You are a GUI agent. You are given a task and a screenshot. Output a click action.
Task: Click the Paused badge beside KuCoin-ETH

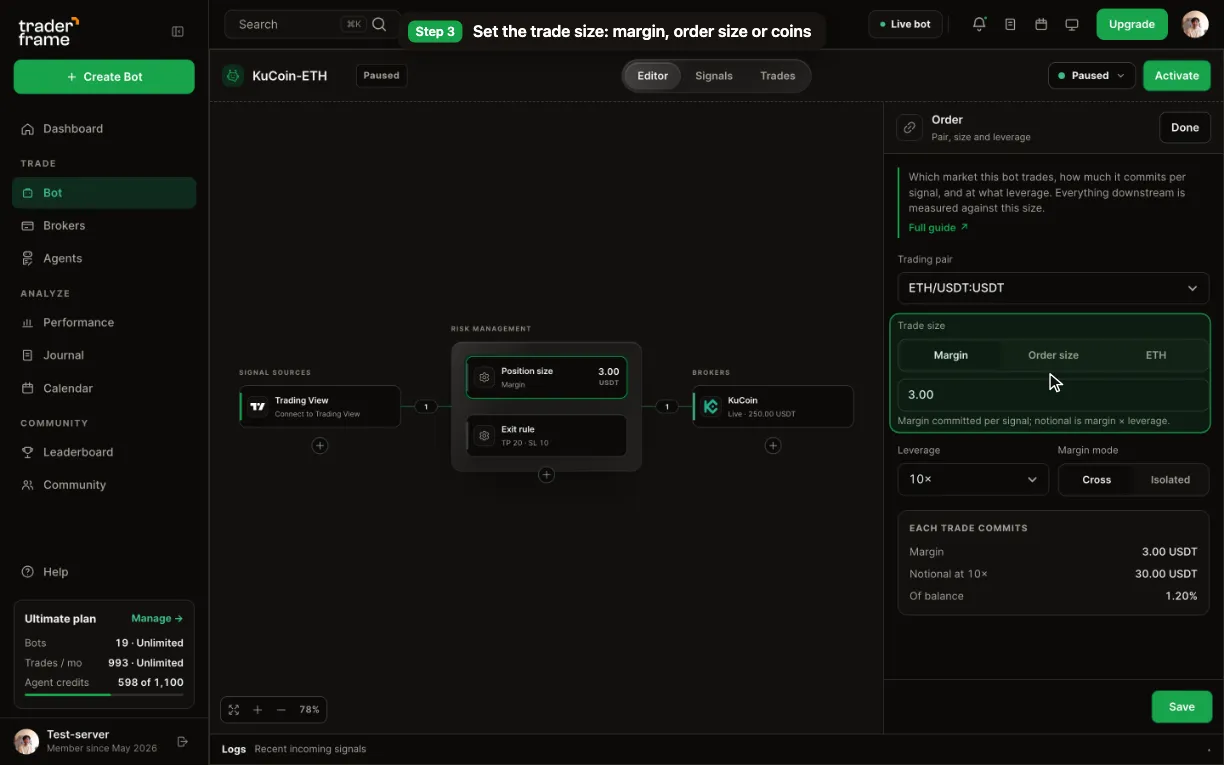381,75
